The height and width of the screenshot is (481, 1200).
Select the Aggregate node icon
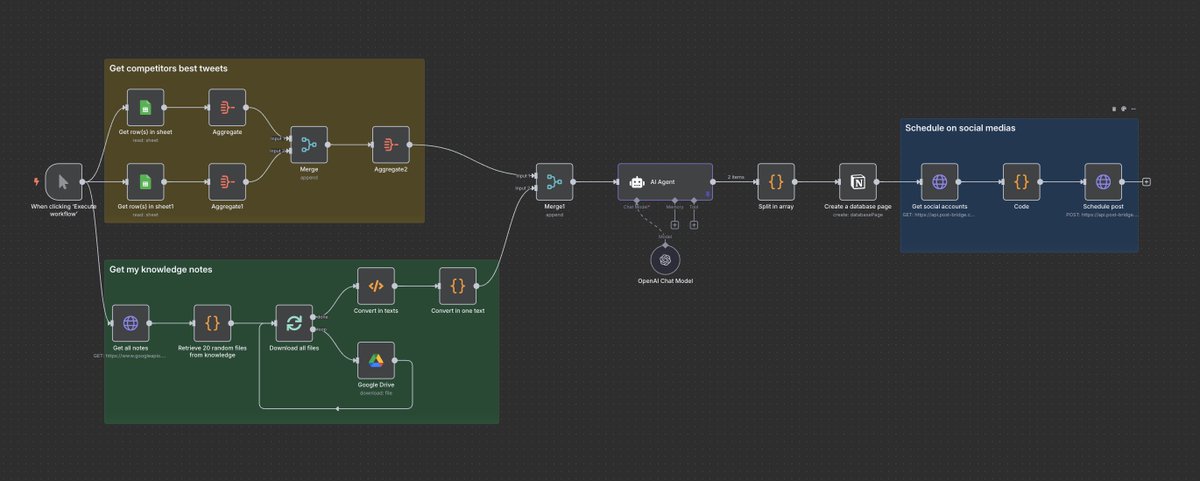[x=227, y=107]
